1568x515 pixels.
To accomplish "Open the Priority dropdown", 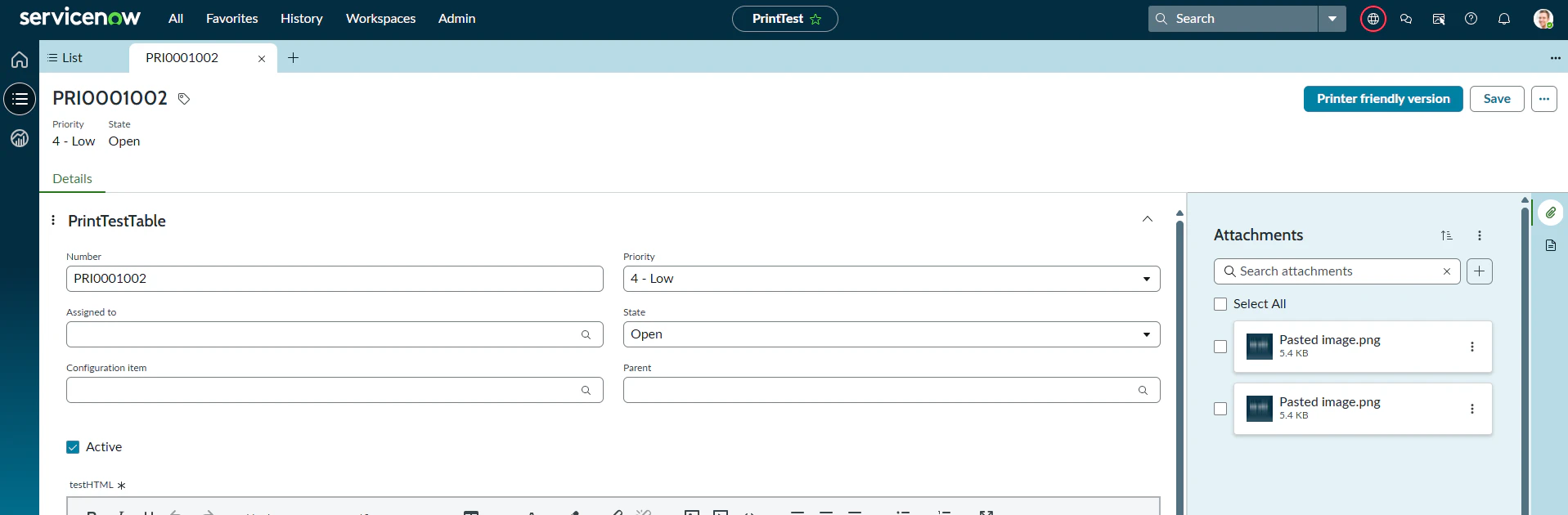I will coord(892,279).
